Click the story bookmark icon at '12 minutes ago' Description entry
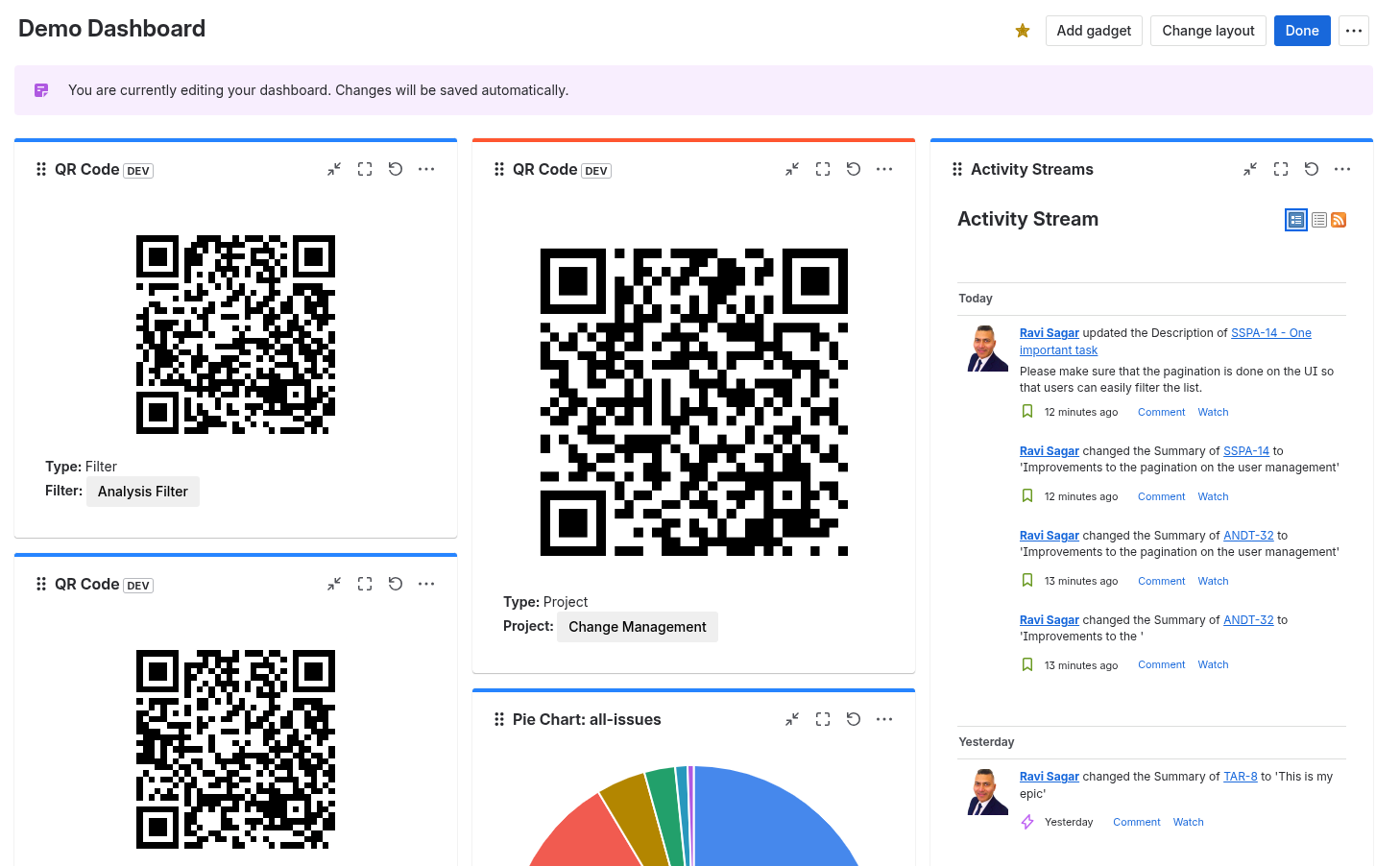Screen dimensions: 1400x866 click(1027, 412)
